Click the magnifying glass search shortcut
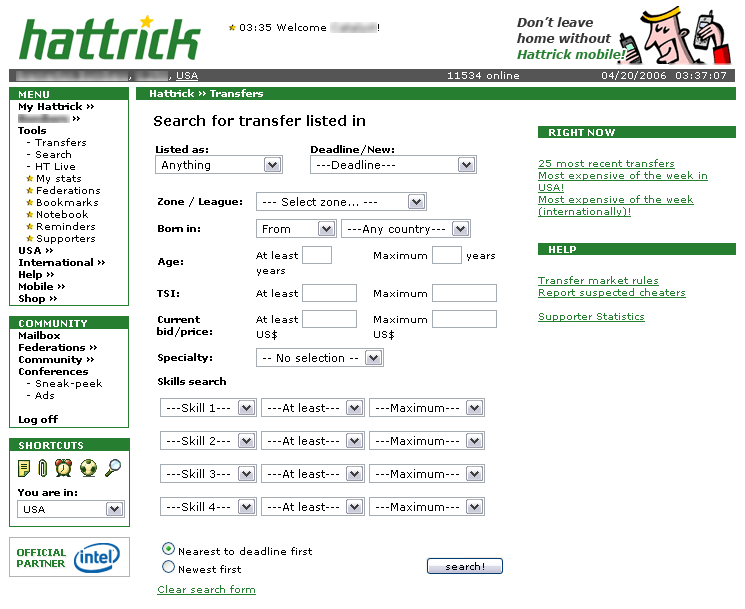 [x=113, y=468]
